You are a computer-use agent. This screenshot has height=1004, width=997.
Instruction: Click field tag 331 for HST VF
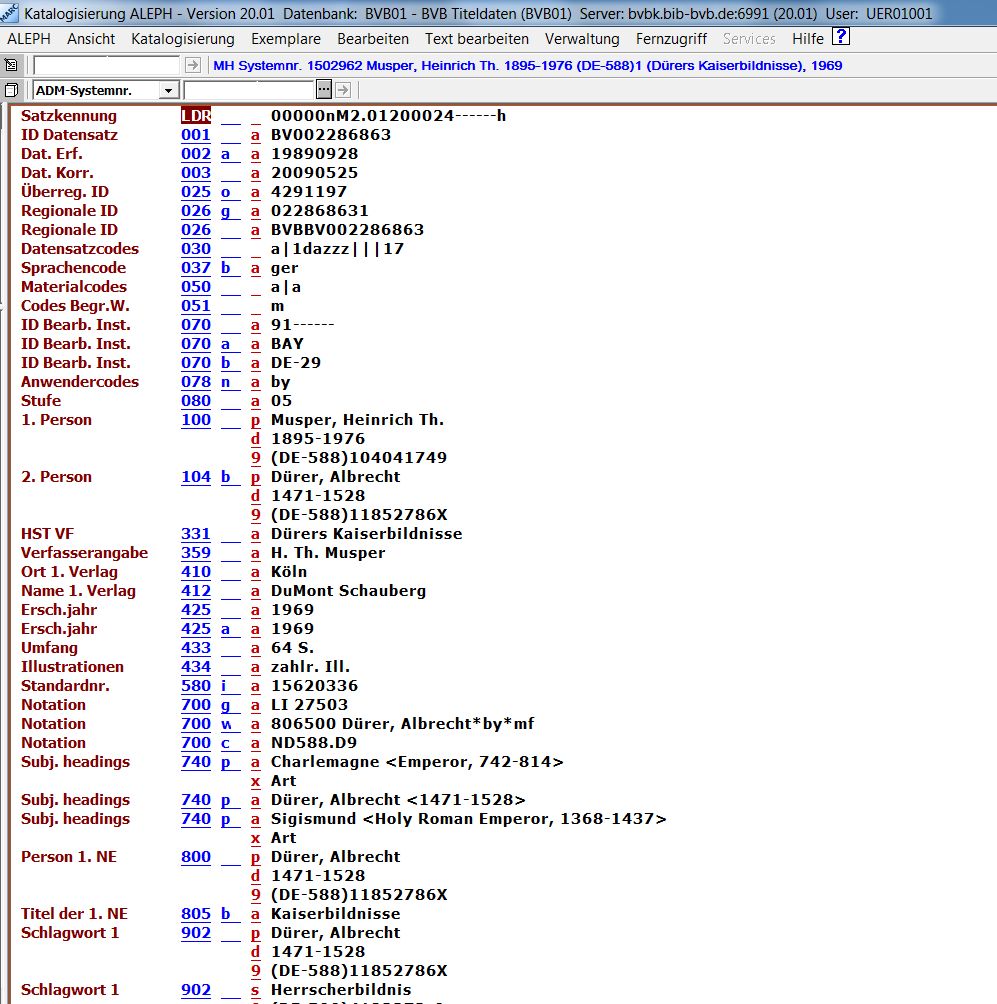196,534
